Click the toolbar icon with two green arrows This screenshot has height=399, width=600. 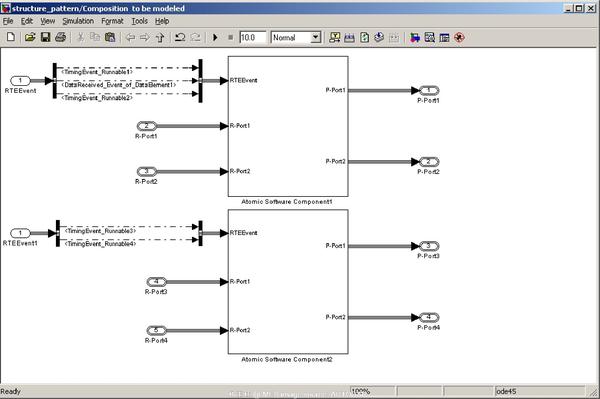365,37
